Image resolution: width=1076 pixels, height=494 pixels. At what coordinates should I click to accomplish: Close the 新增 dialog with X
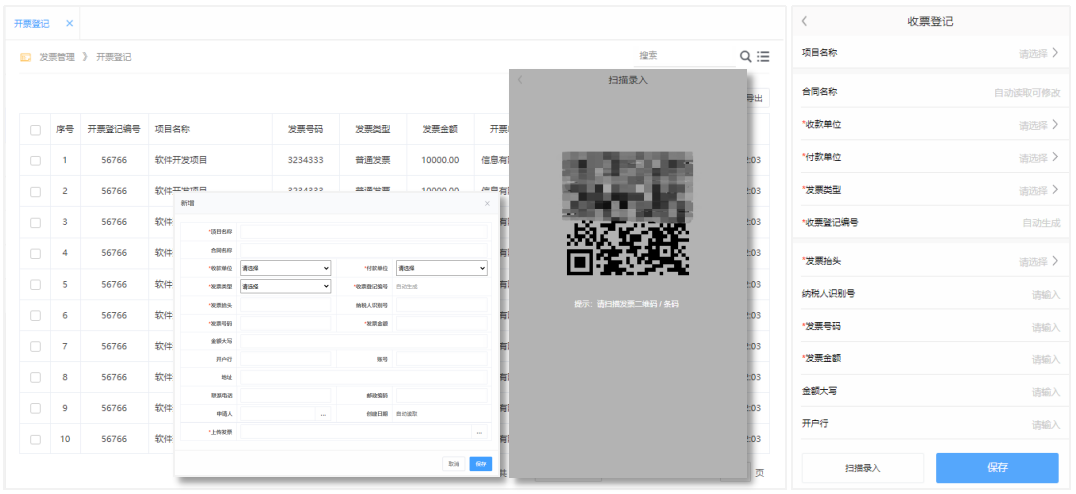[487, 204]
